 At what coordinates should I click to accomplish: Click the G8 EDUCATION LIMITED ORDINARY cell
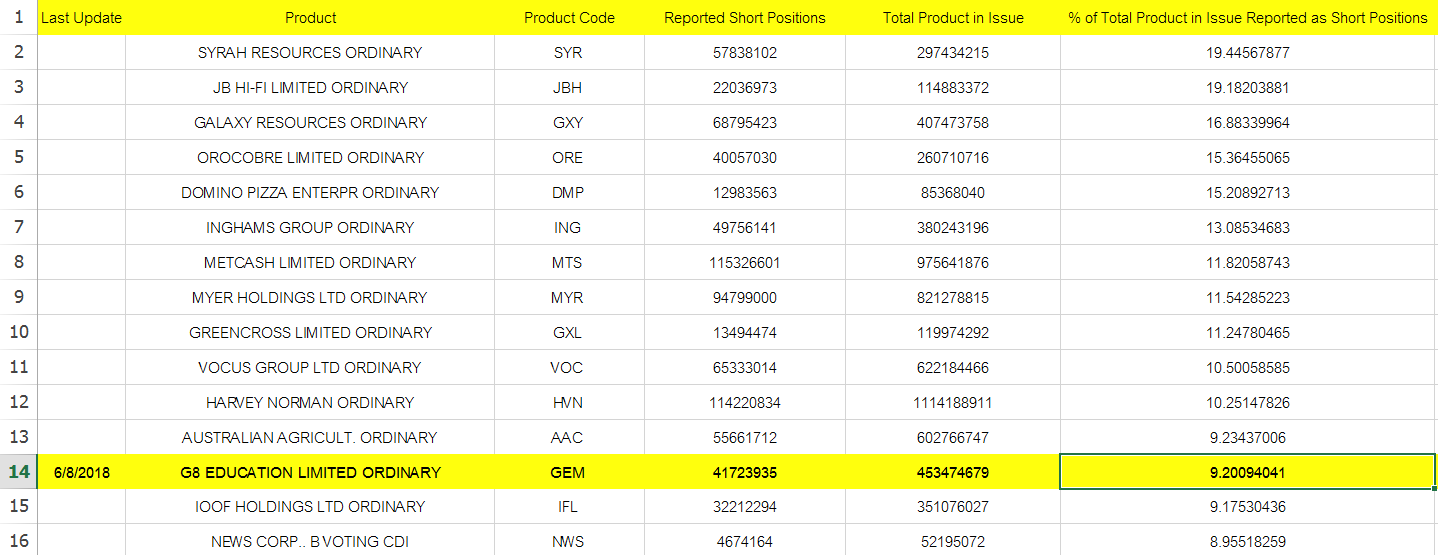[x=310, y=472]
